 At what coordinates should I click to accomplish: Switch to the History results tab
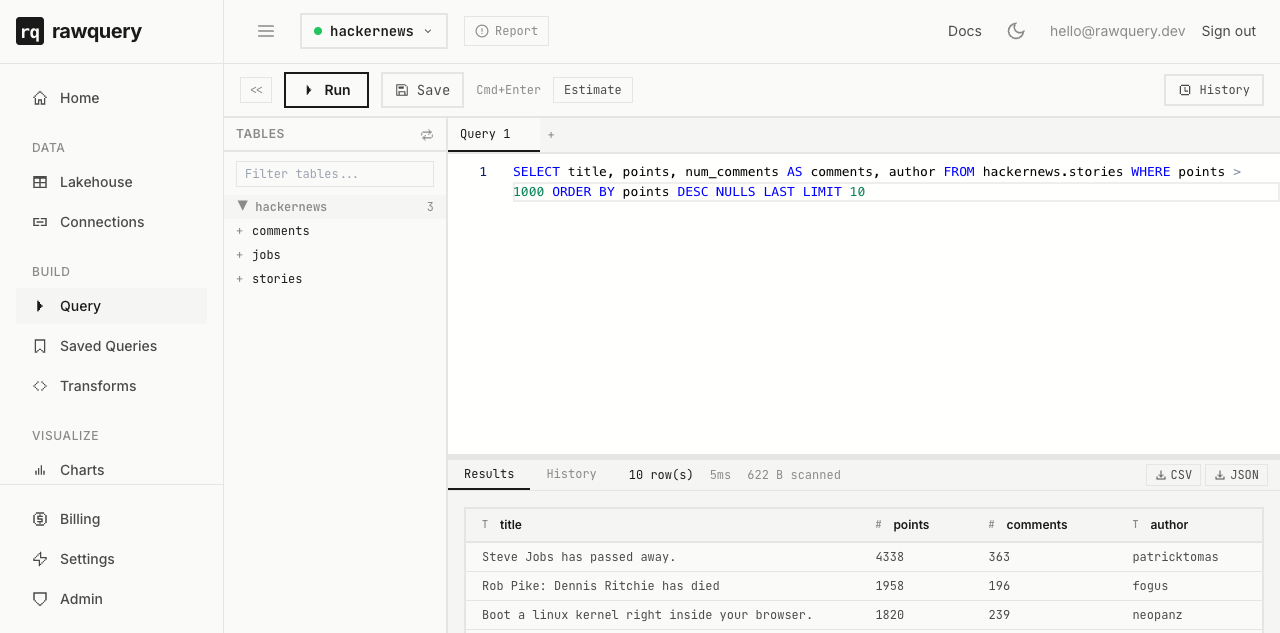tap(571, 474)
